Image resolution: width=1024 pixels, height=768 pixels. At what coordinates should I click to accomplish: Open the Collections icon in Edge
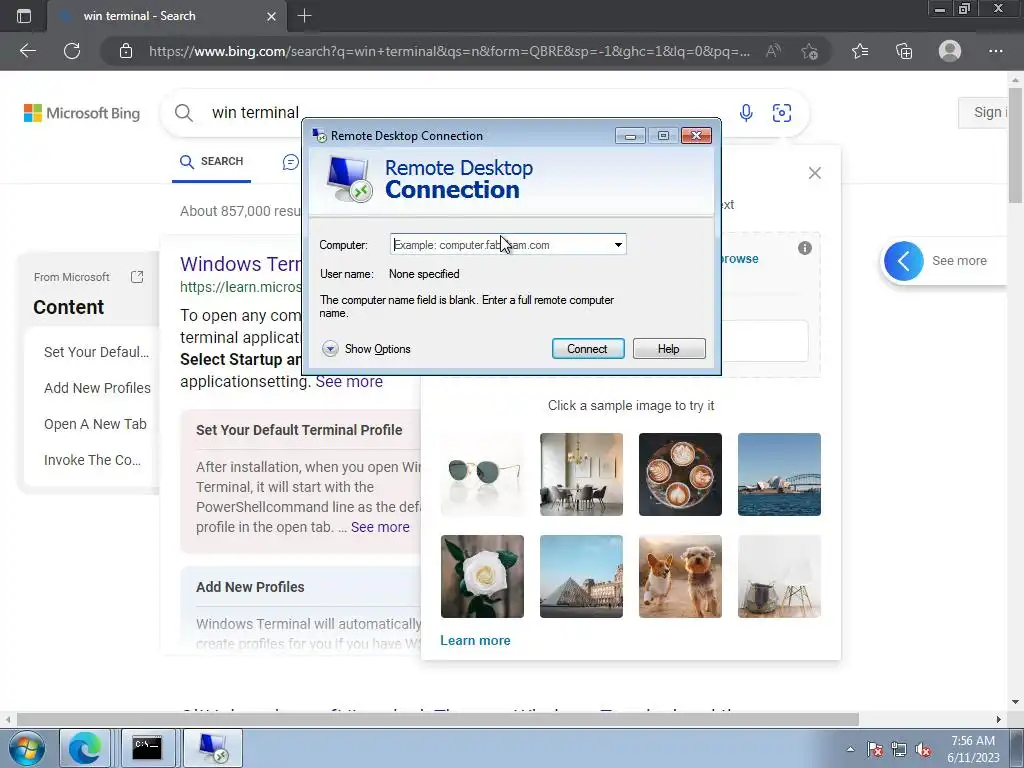(x=904, y=51)
